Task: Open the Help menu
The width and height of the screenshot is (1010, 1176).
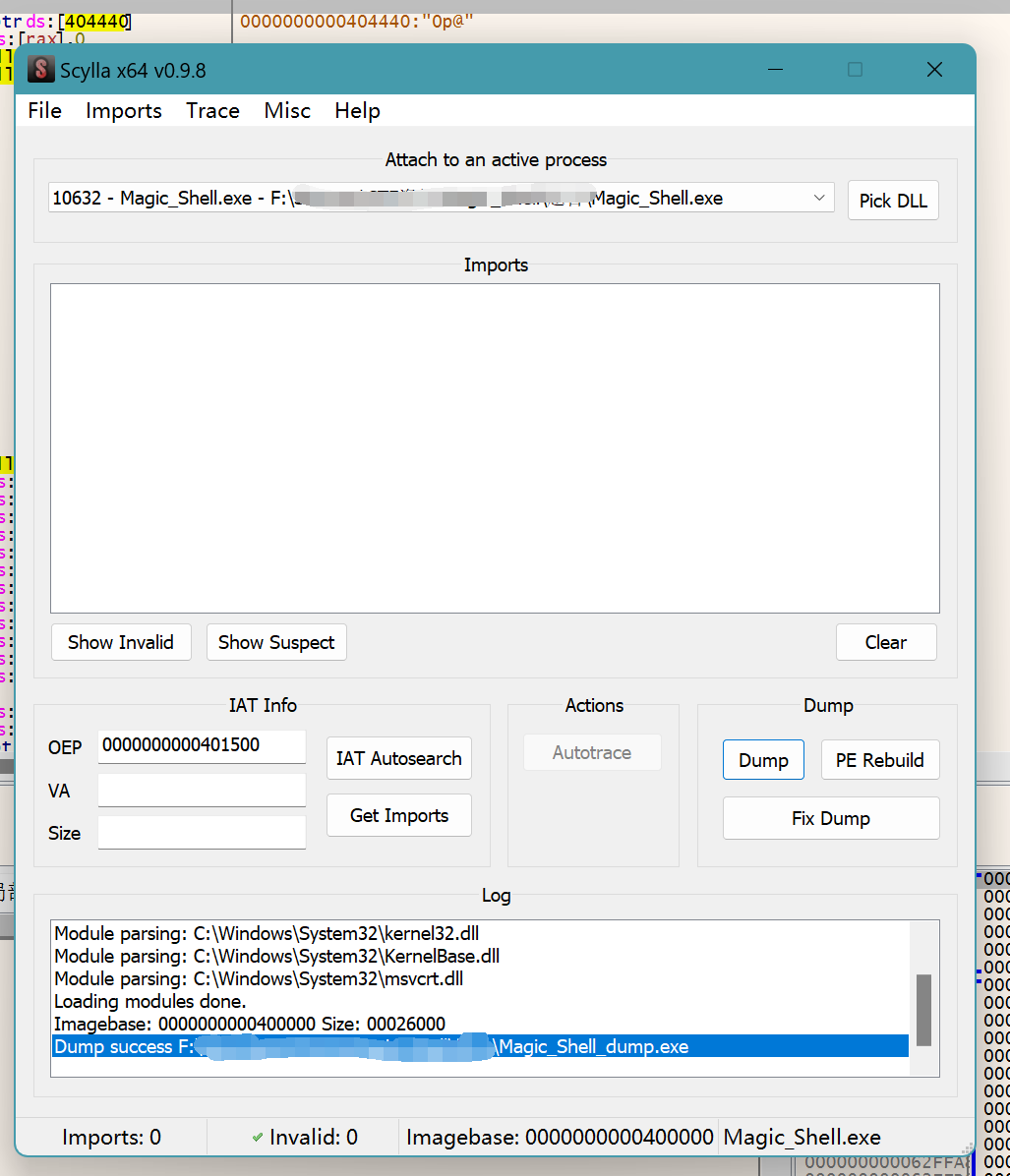Action: tap(357, 111)
